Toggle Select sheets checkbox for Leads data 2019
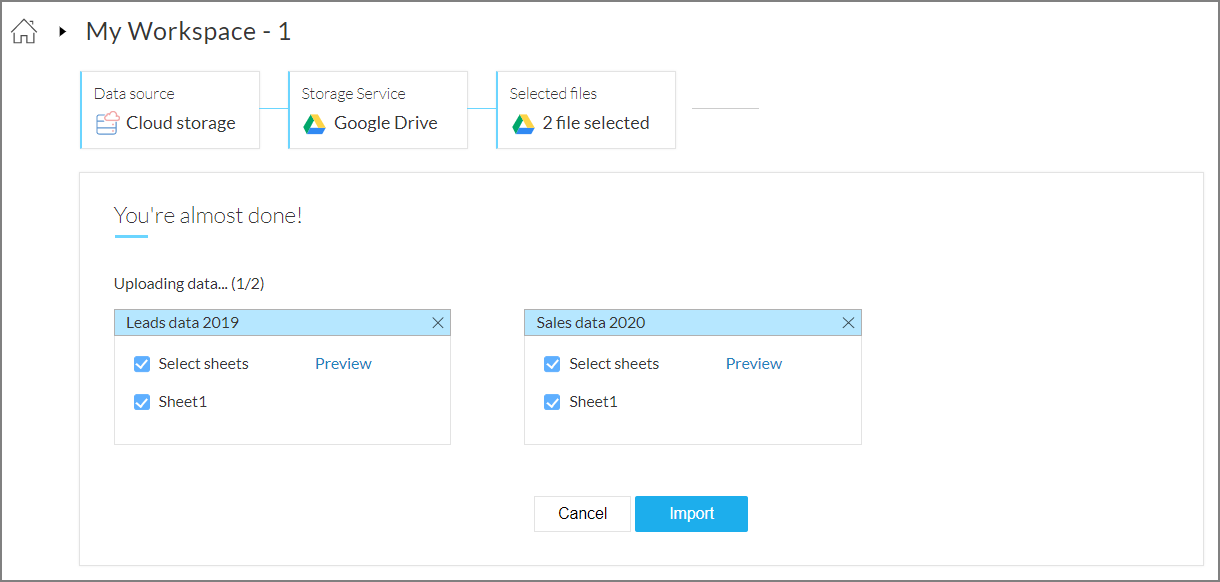 [x=142, y=364]
